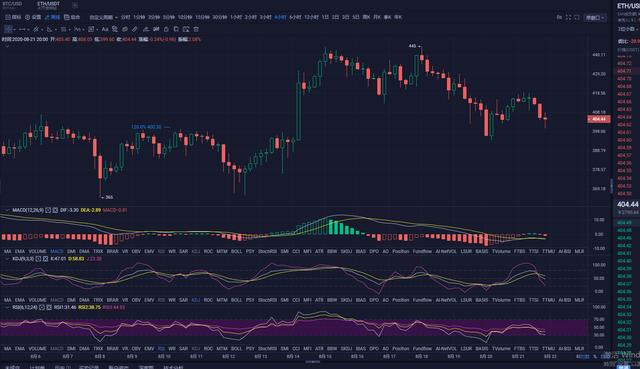Switch to the ETH/USDT tab

click(x=49, y=4)
